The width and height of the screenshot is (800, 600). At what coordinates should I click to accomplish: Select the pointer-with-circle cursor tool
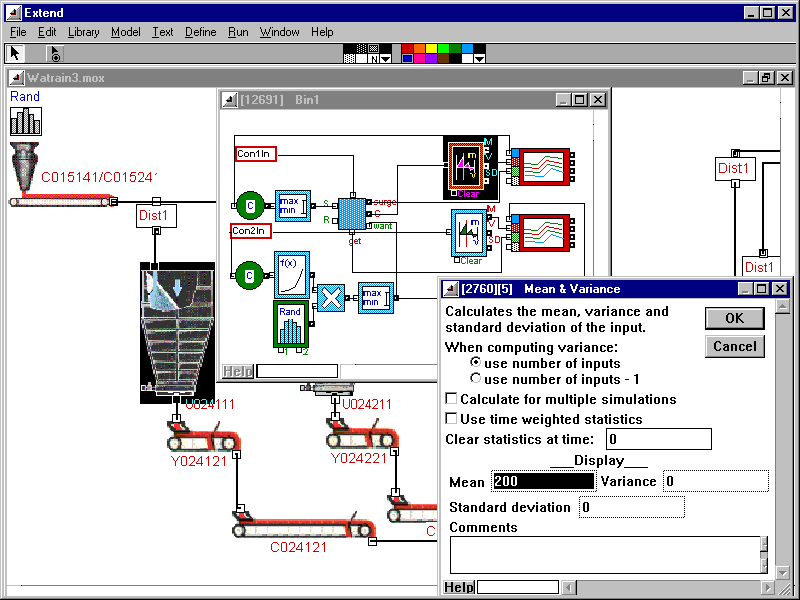coord(55,53)
